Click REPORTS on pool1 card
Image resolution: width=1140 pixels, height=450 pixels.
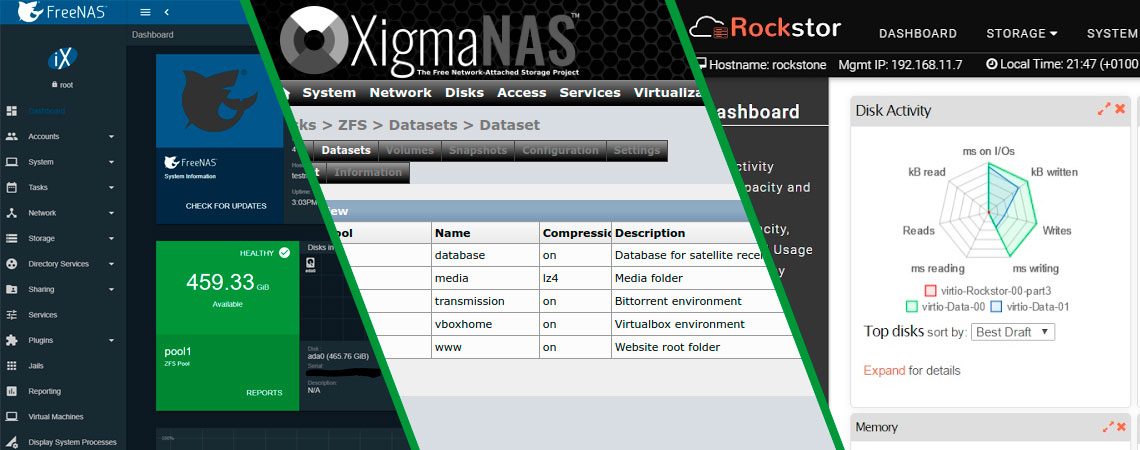pos(264,393)
